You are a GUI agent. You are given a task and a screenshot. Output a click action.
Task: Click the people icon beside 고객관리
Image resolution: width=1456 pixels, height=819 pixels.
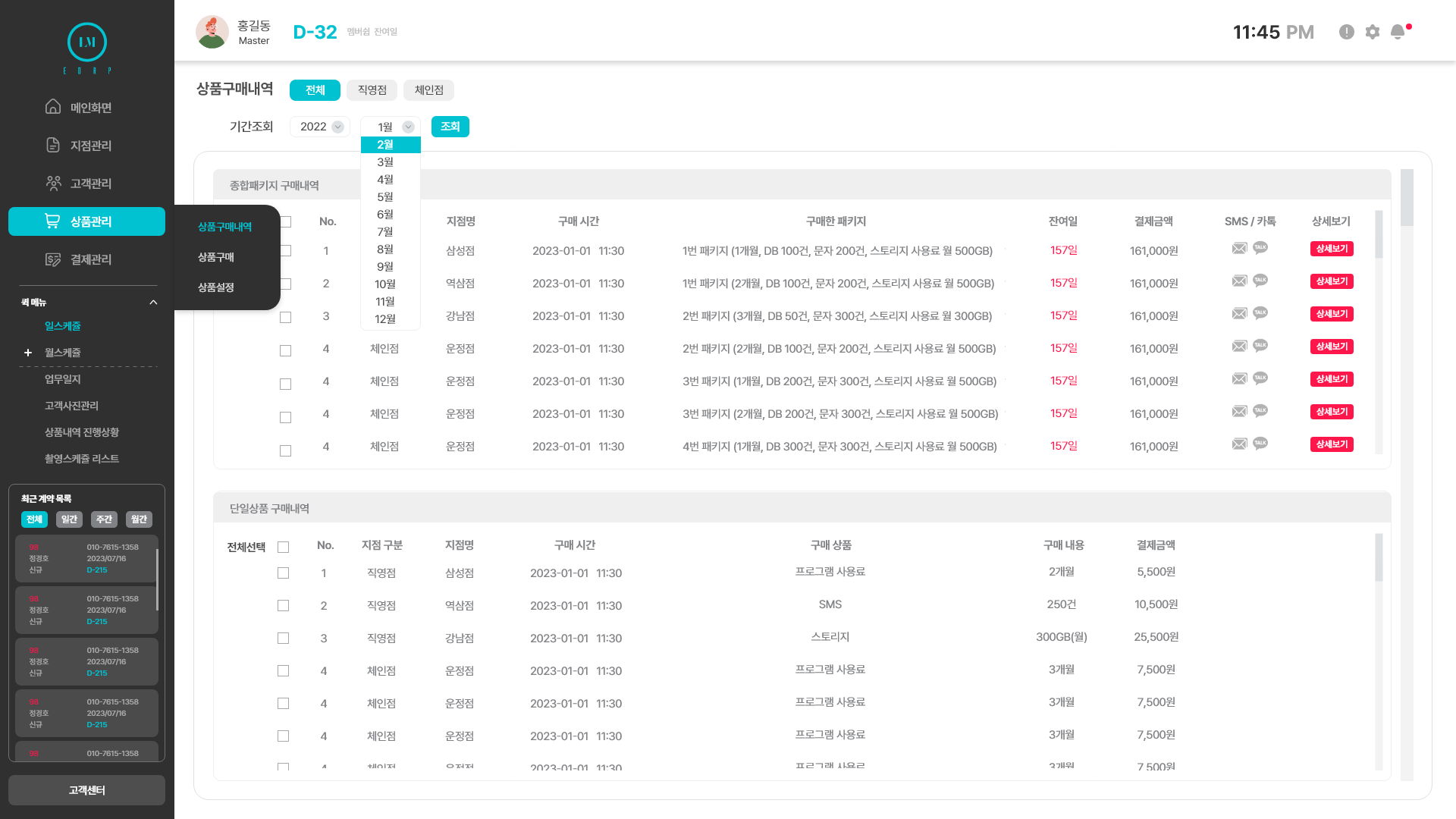[x=53, y=183]
